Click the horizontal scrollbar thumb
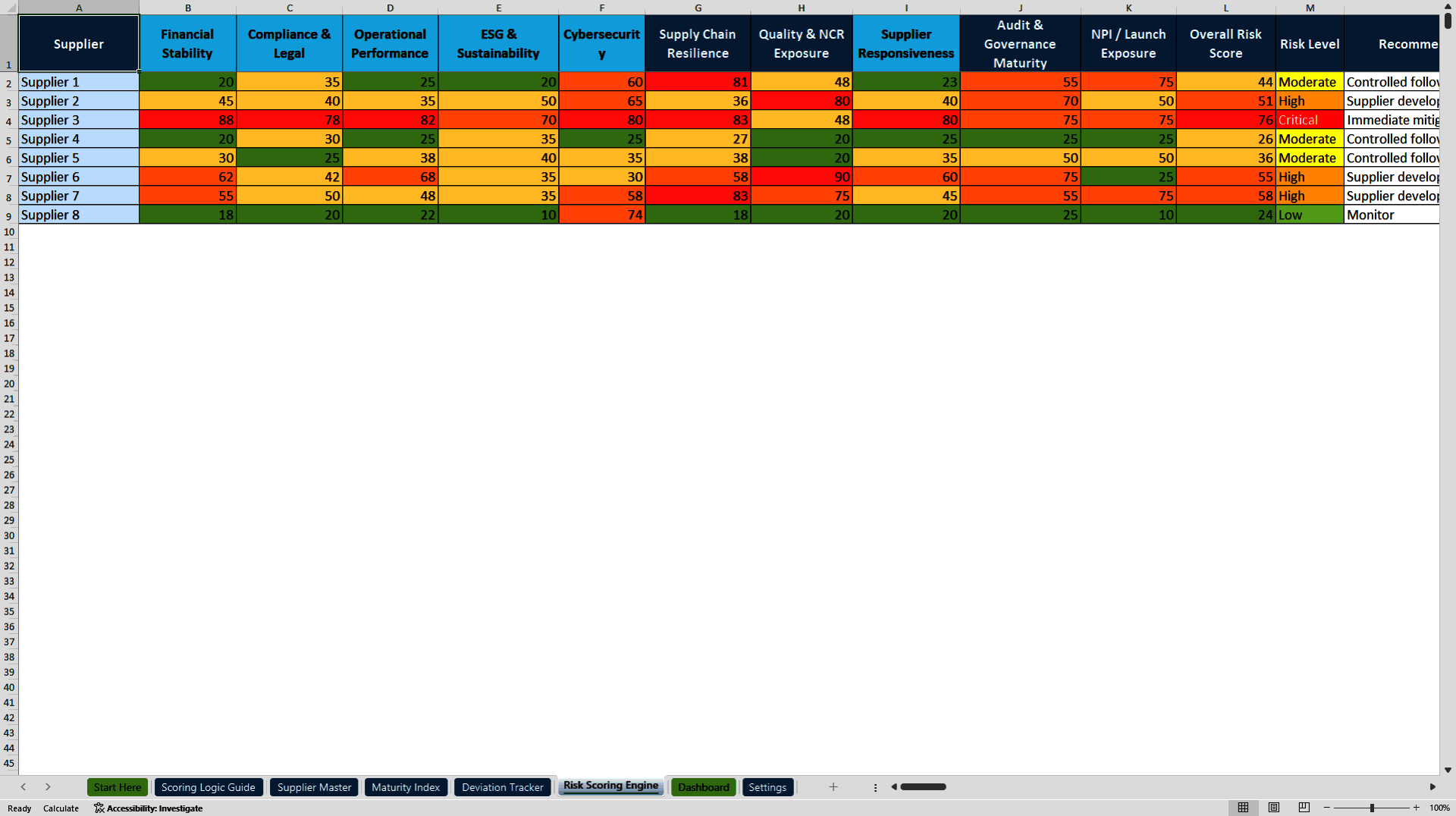The height and width of the screenshot is (816, 1456). [923, 787]
